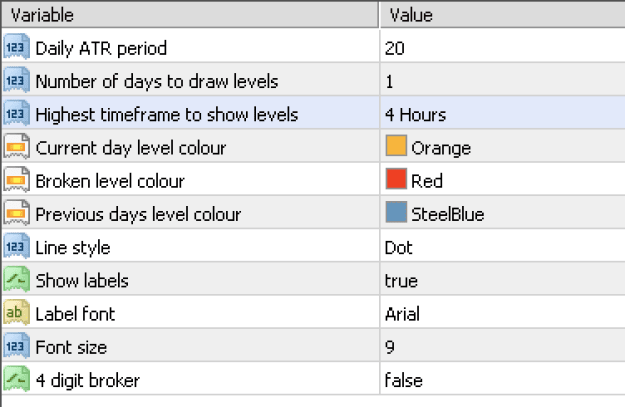Select the Line style label
This screenshot has width=625, height=407.
[73, 248]
